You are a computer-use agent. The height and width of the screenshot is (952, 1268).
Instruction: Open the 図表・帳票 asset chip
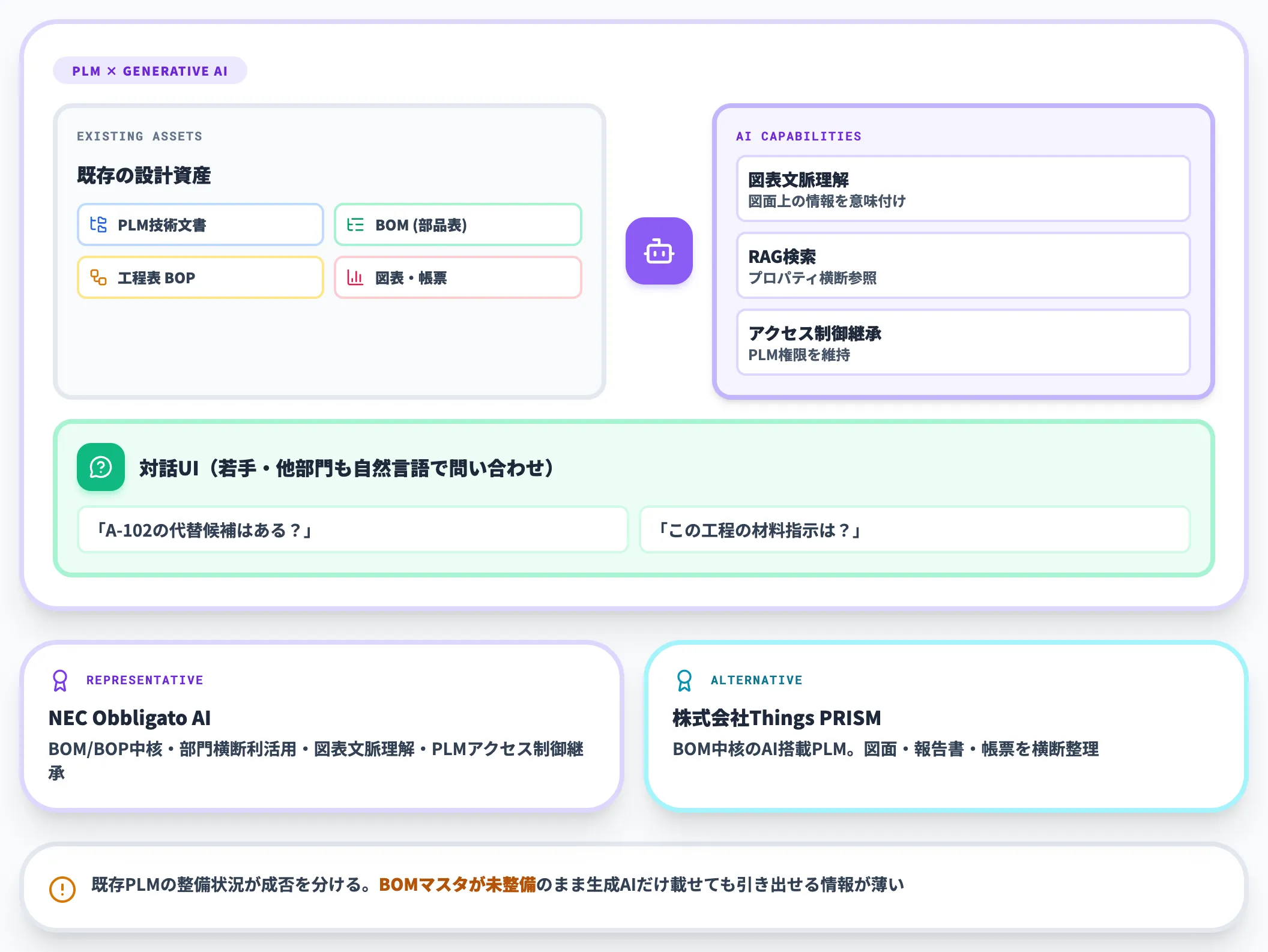point(458,277)
